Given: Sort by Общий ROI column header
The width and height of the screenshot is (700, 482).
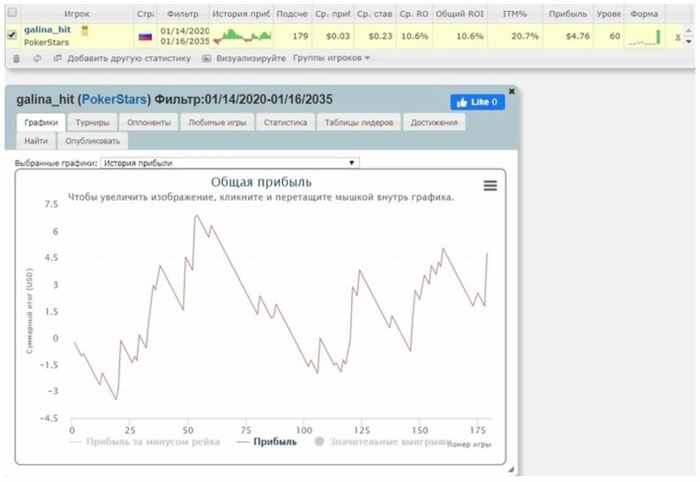Looking at the screenshot, I should pos(459,14).
